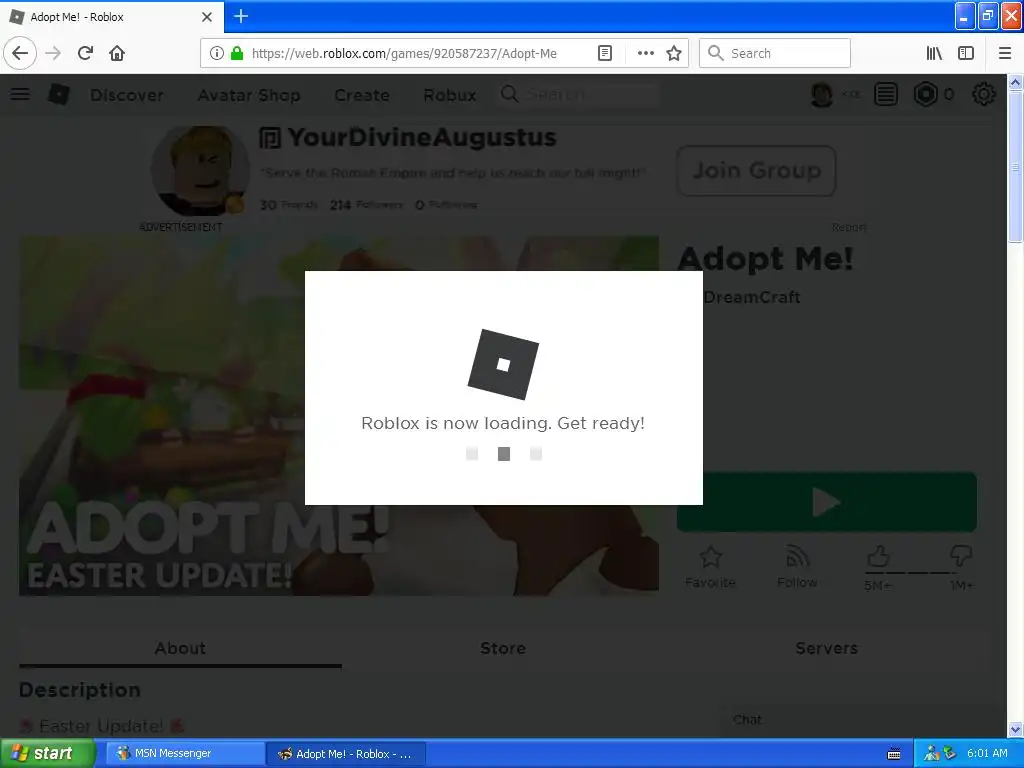Viewport: 1024px width, 768px height.
Task: Click the page scrollbar down arrow
Action: pos(1015,729)
